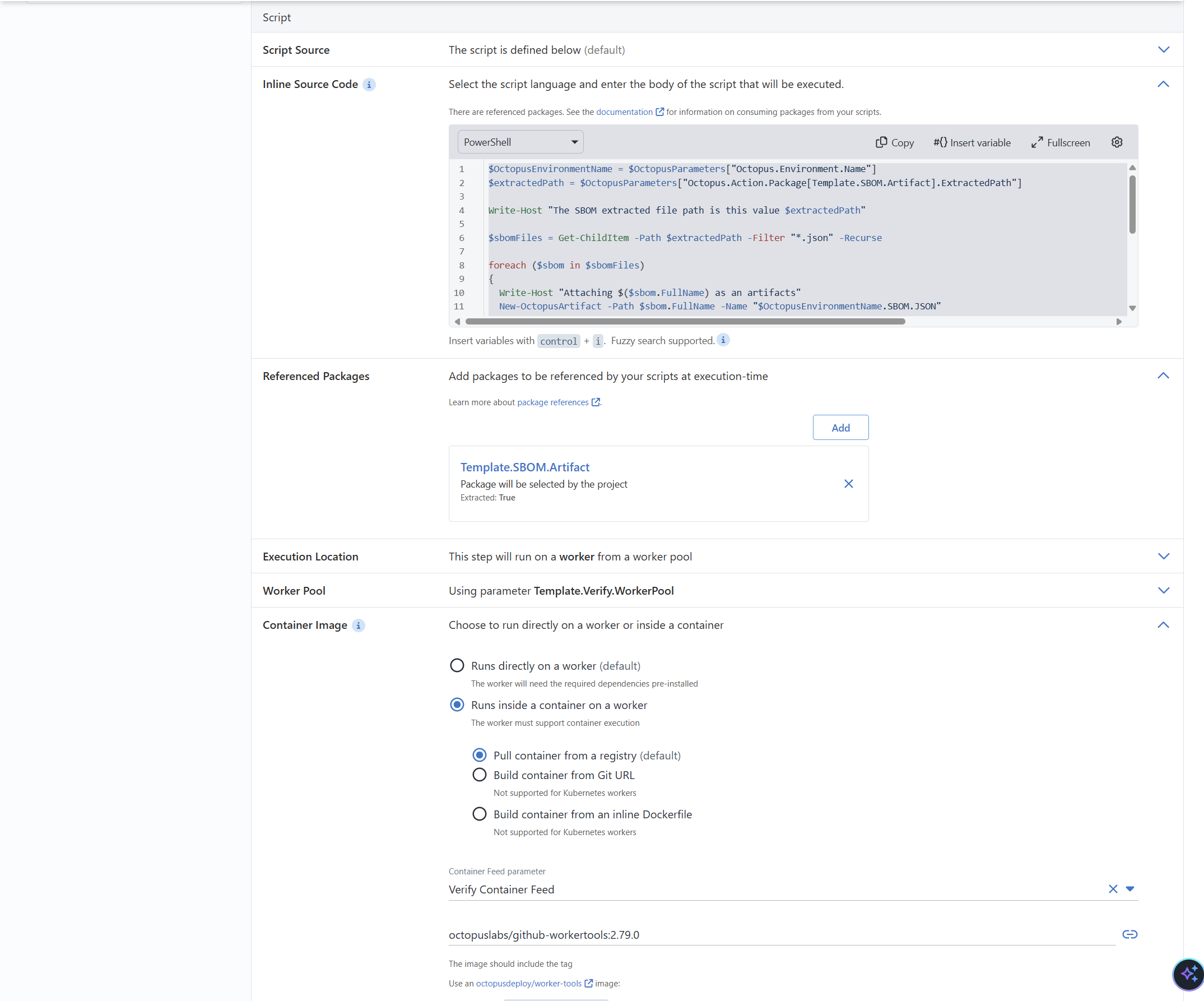Open the code editor settings gear
This screenshot has width=1204, height=1001.
pyautogui.click(x=1117, y=142)
